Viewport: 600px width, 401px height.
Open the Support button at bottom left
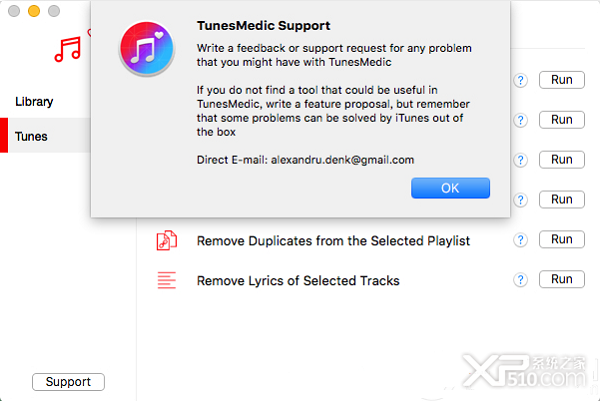click(68, 381)
